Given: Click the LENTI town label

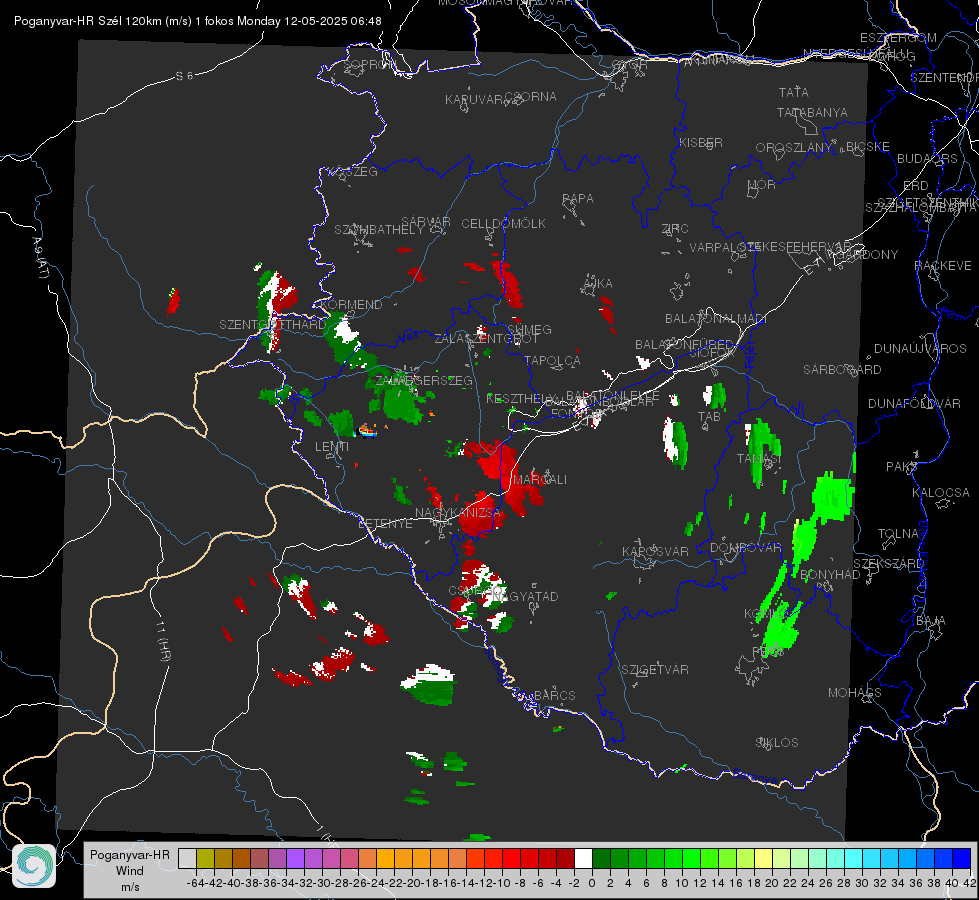Looking at the screenshot, I should 332,447.
